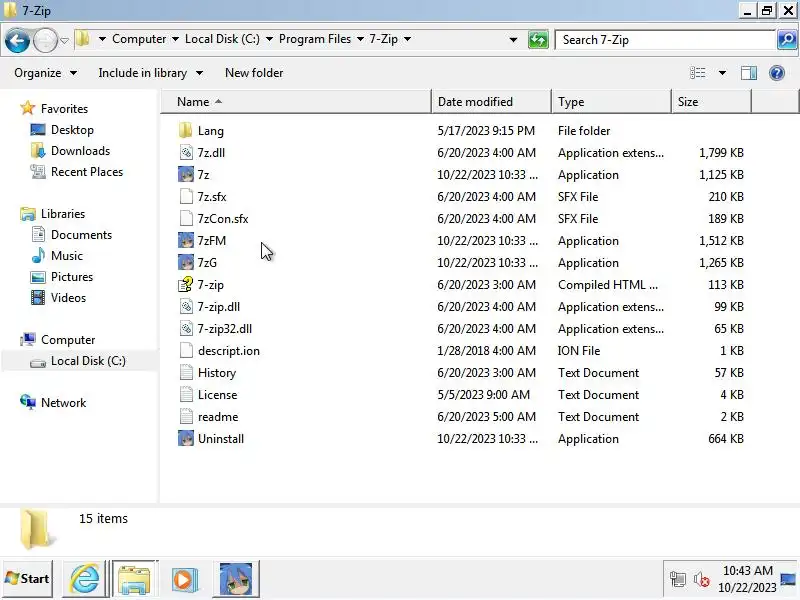Viewport: 800px width, 600px height.
Task: Open Local Disk (C:) breadcrumb dropdown arrow
Action: point(269,39)
